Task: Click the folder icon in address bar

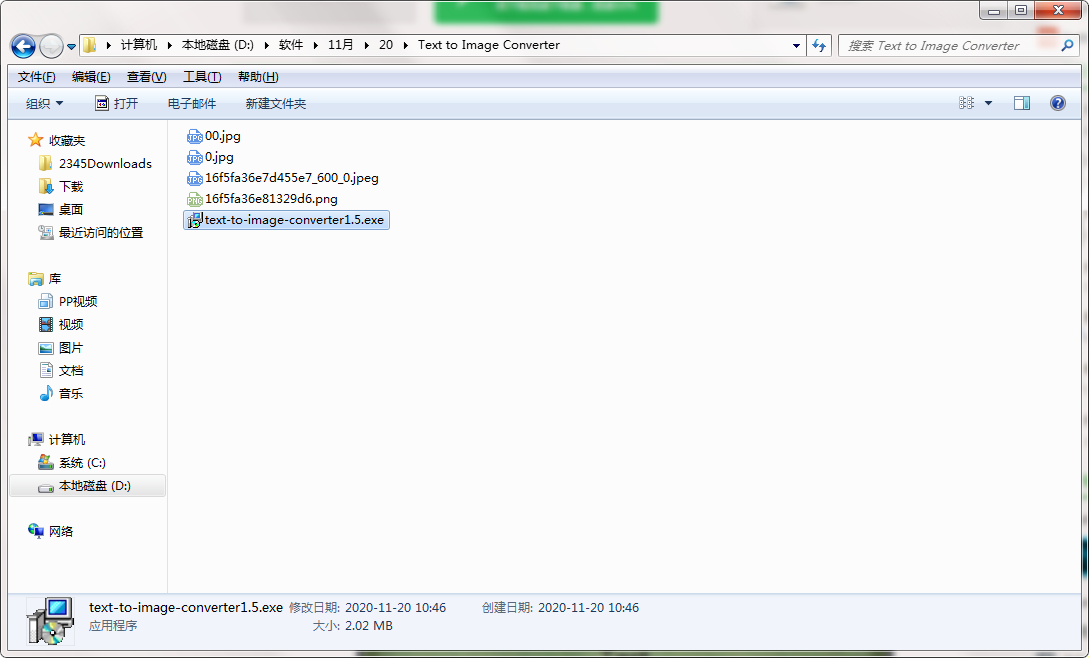Action: click(x=90, y=46)
